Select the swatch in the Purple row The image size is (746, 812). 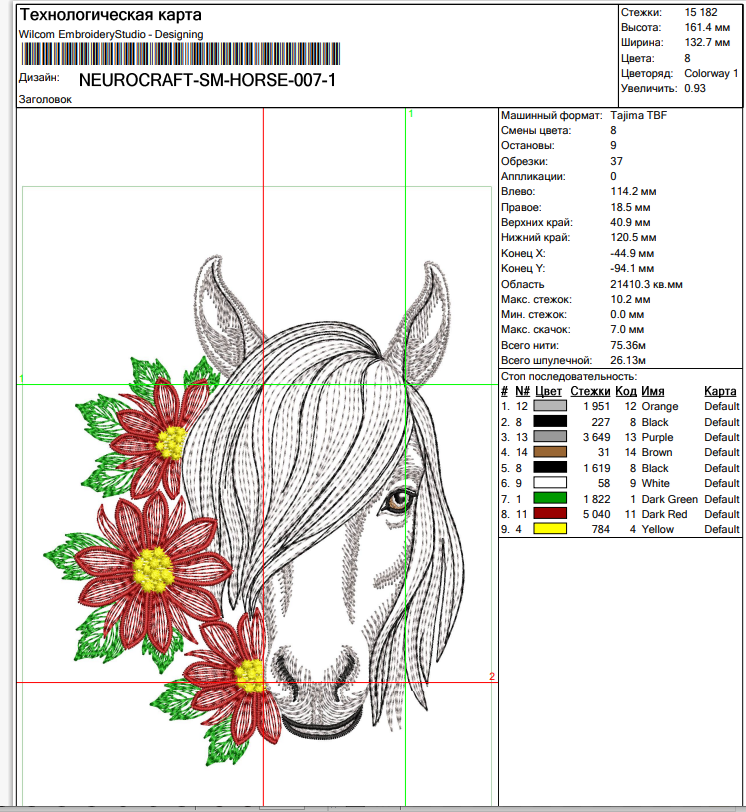pos(550,437)
